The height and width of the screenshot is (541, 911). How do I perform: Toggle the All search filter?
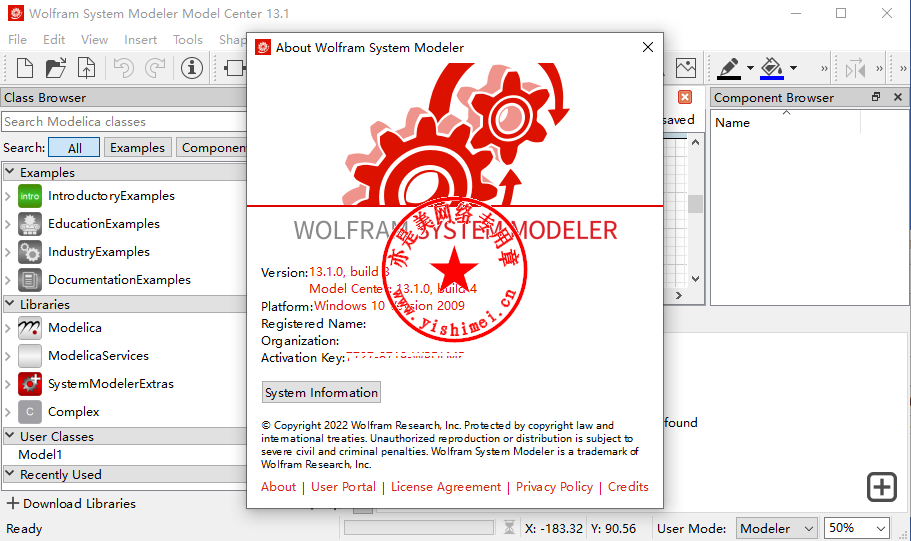point(74,148)
